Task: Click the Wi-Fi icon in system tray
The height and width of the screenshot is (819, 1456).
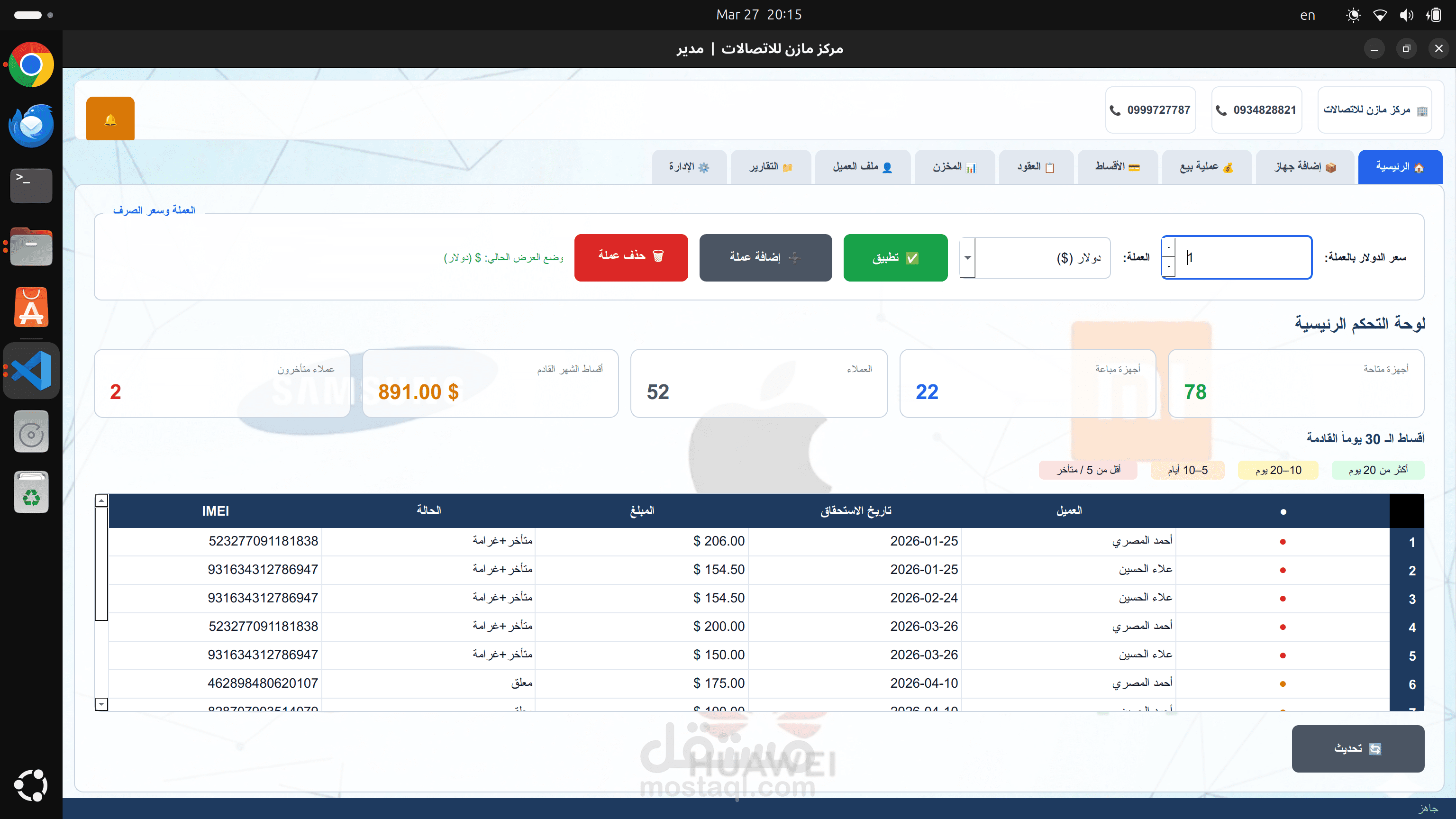Action: click(x=1380, y=15)
